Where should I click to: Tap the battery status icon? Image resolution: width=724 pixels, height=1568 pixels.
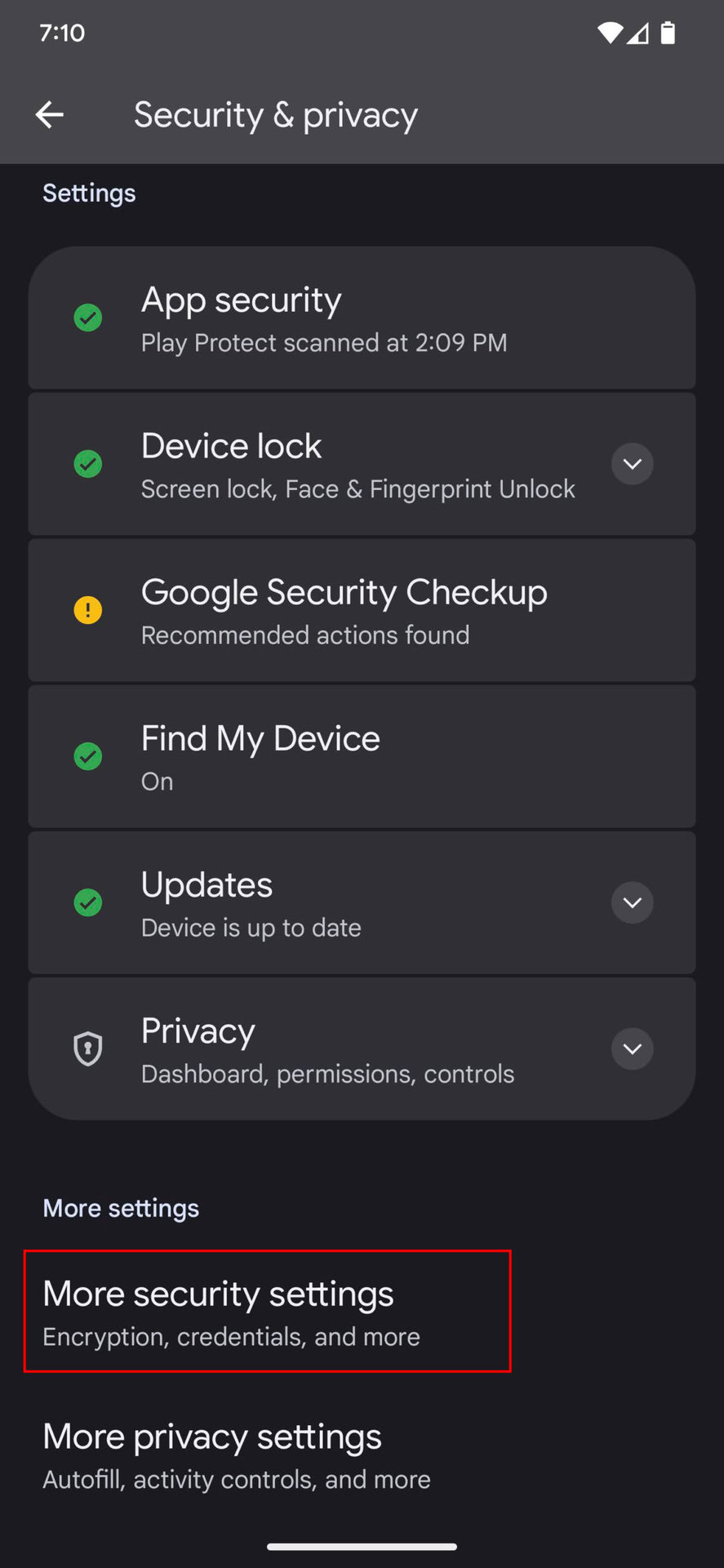coord(668,33)
